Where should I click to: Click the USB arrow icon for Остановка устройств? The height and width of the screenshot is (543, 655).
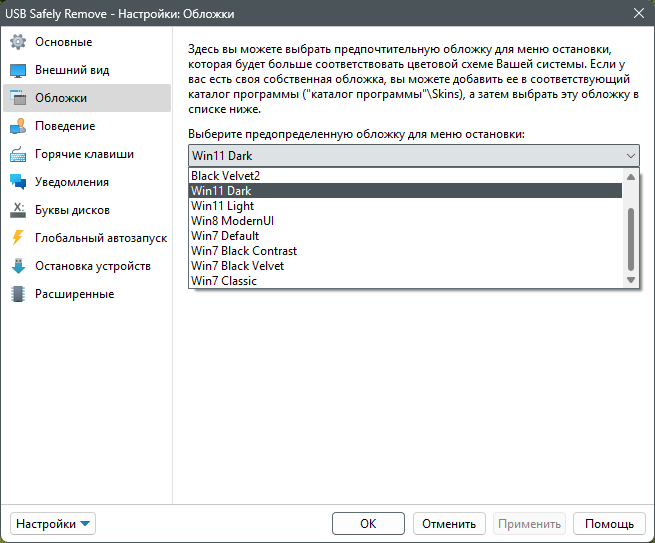tap(18, 266)
